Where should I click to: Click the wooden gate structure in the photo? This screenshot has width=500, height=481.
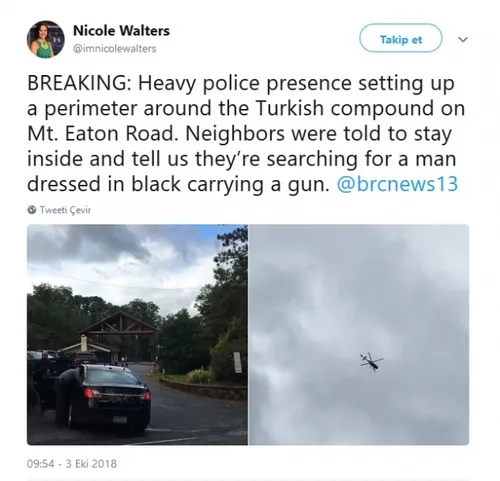pos(119,328)
